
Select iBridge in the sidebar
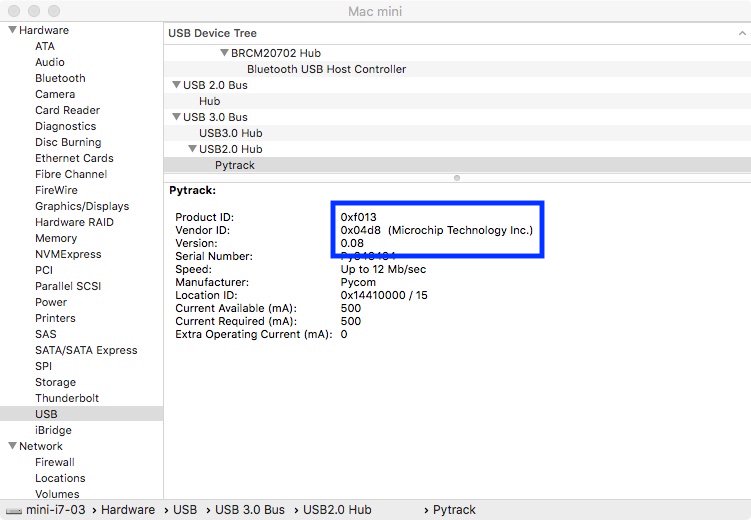(x=53, y=430)
